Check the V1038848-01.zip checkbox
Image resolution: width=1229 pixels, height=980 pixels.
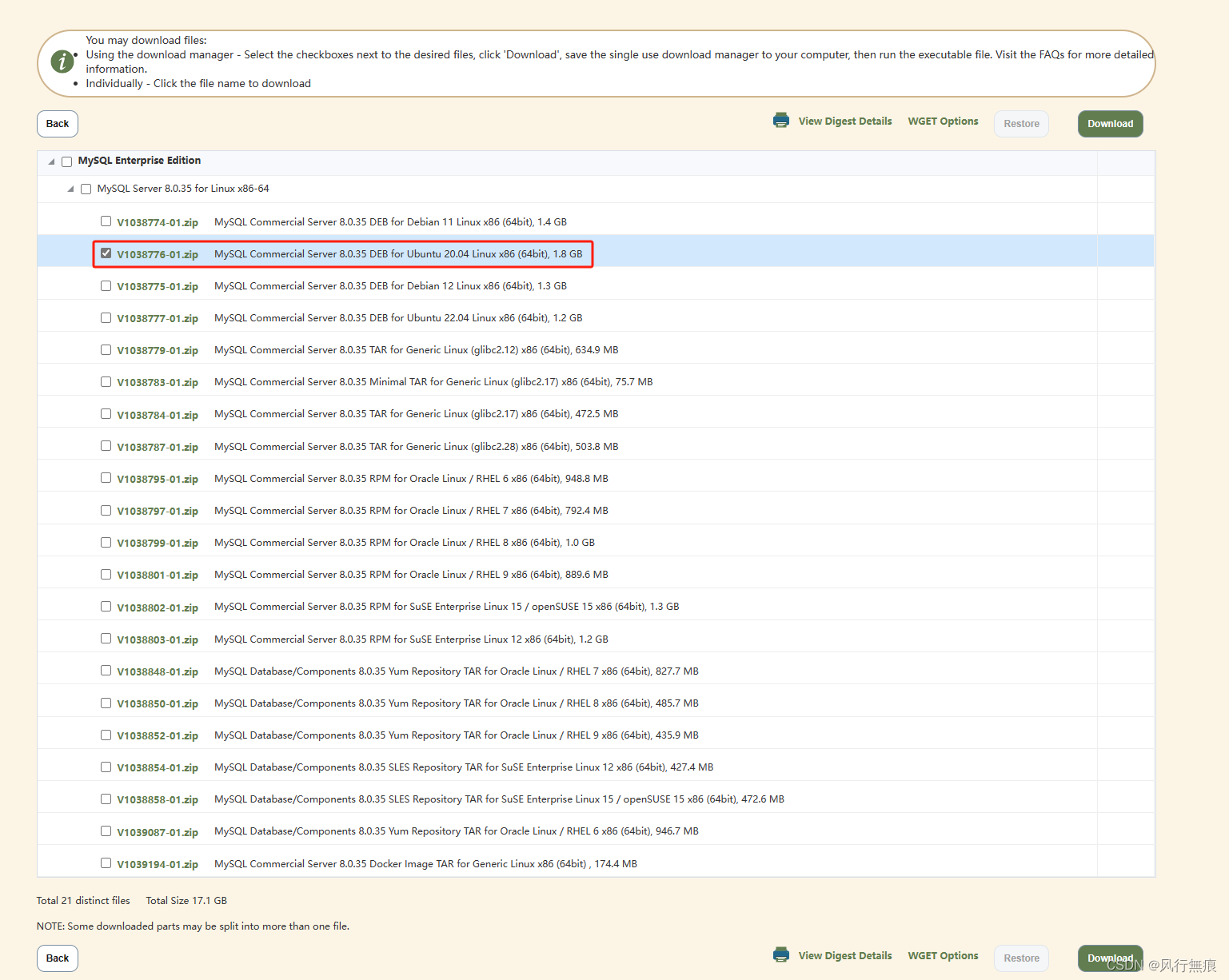click(x=106, y=671)
